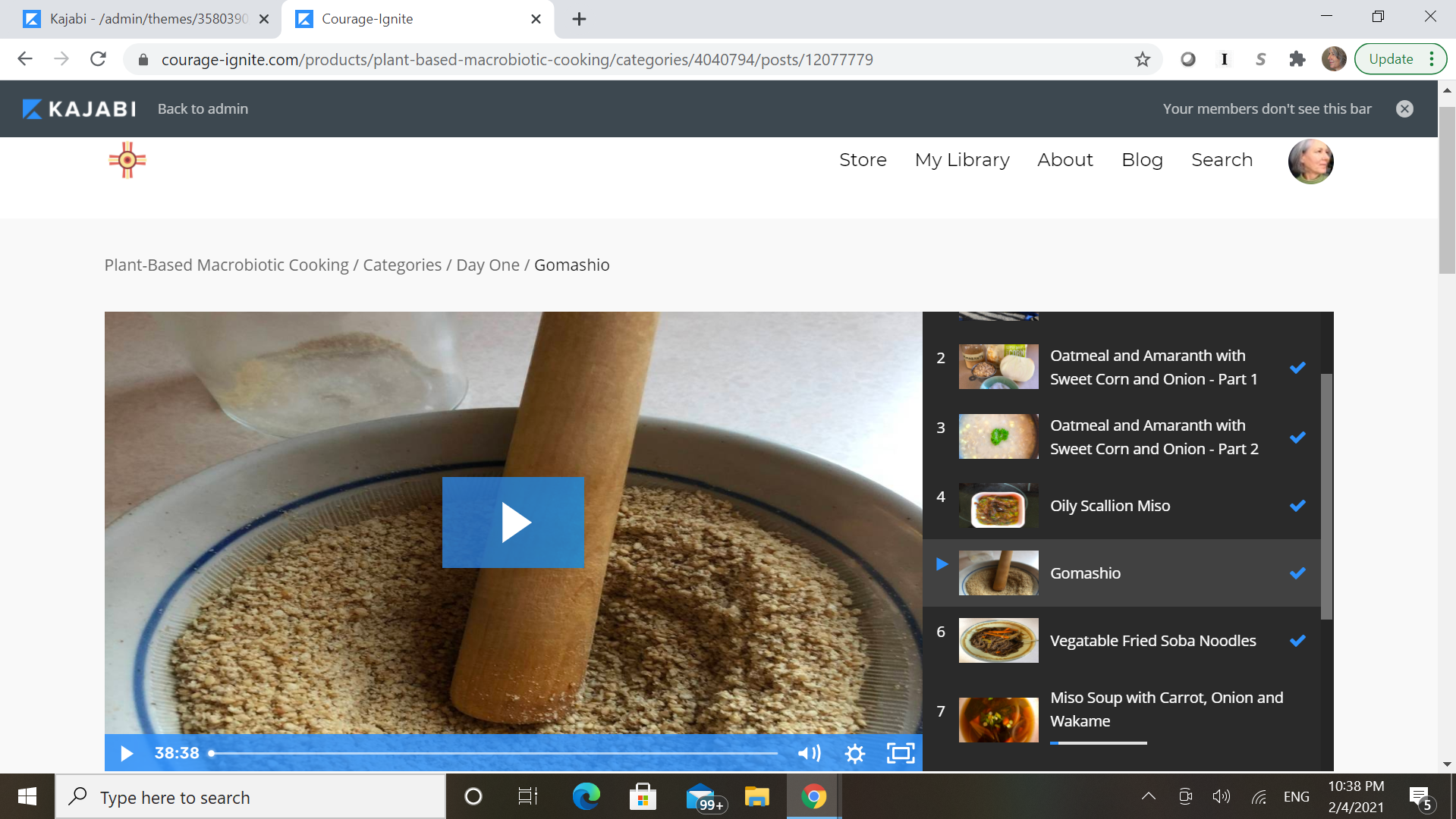Open the Extensions puzzle icon
The image size is (1456, 819).
[x=1297, y=59]
